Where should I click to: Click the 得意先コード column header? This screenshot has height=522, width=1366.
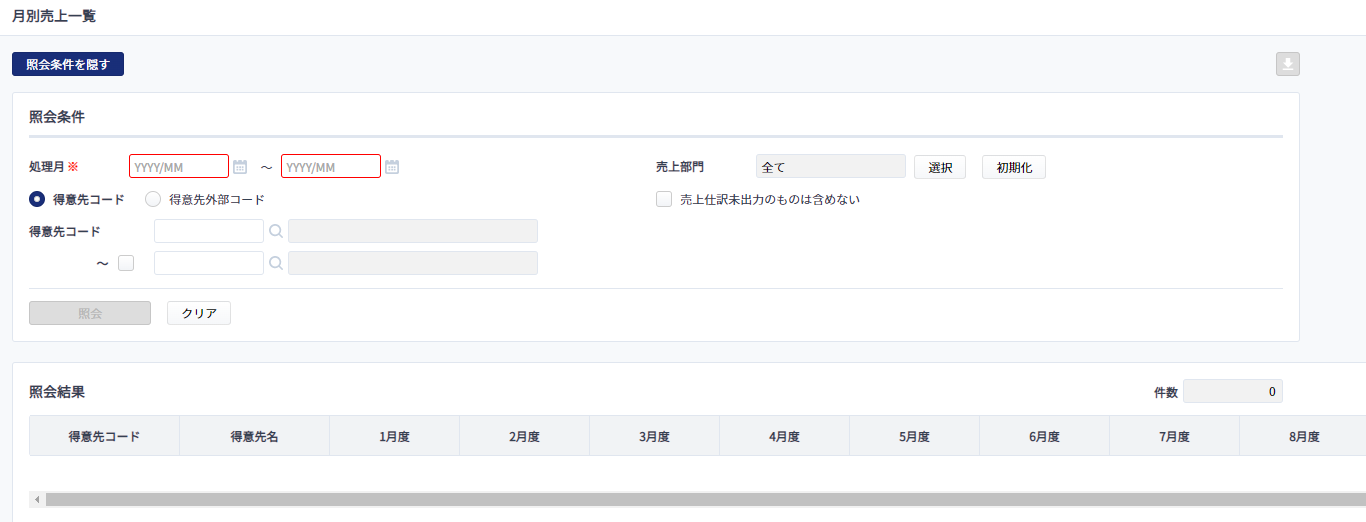point(104,436)
